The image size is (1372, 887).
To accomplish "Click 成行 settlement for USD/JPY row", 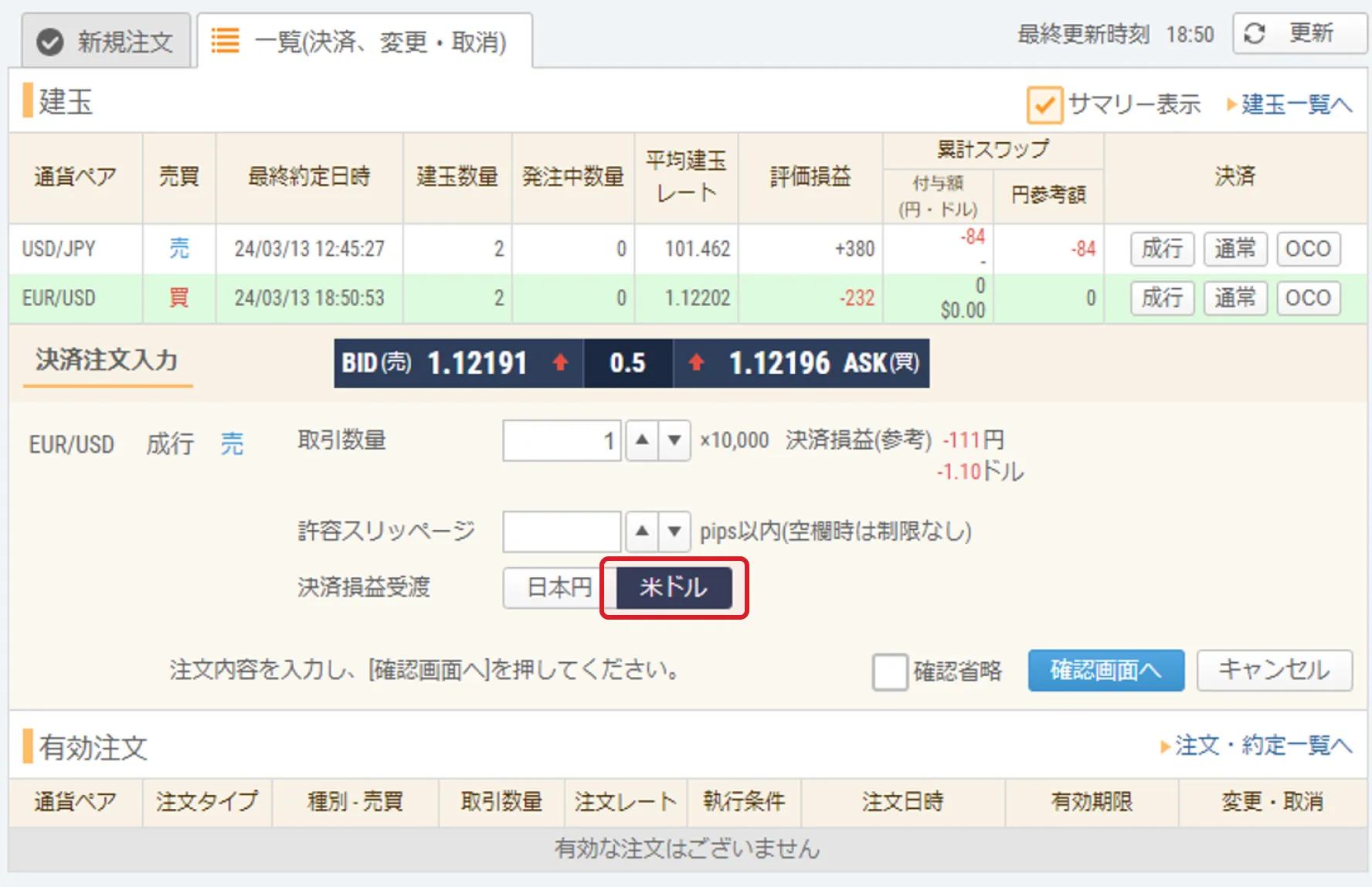I will tap(1162, 249).
